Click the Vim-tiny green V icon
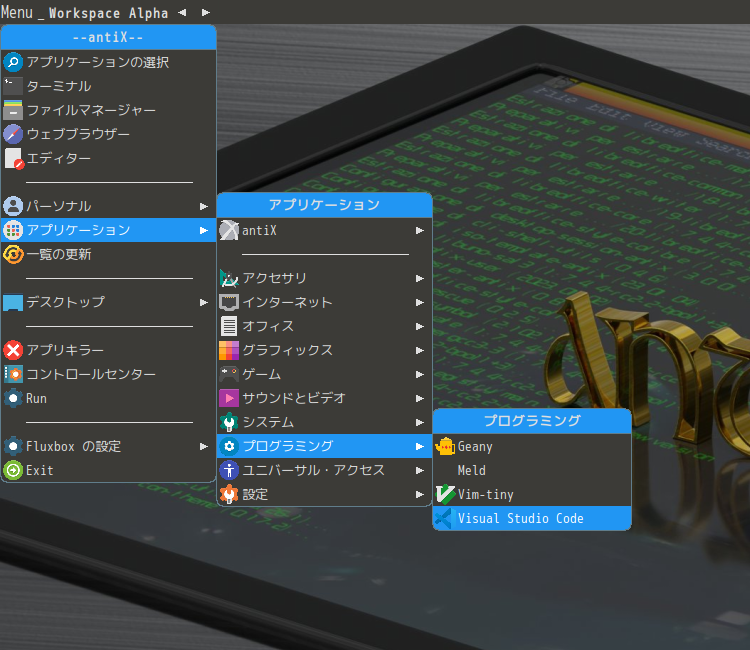The image size is (750, 650). click(x=445, y=495)
